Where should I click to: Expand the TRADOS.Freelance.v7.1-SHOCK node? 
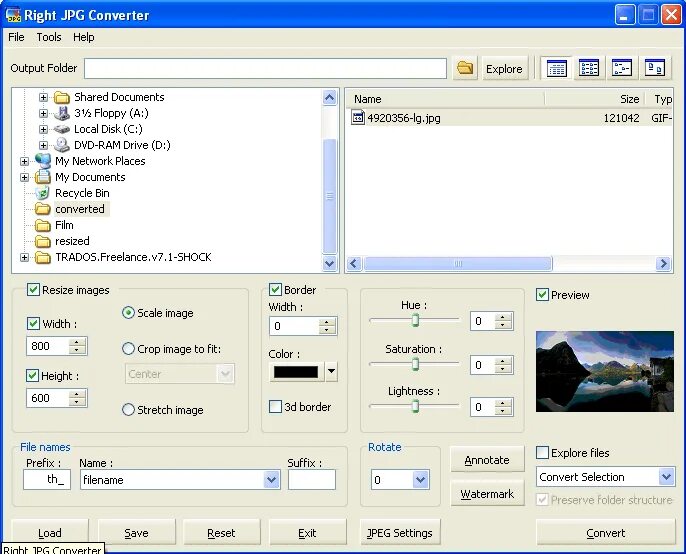tap(24, 257)
